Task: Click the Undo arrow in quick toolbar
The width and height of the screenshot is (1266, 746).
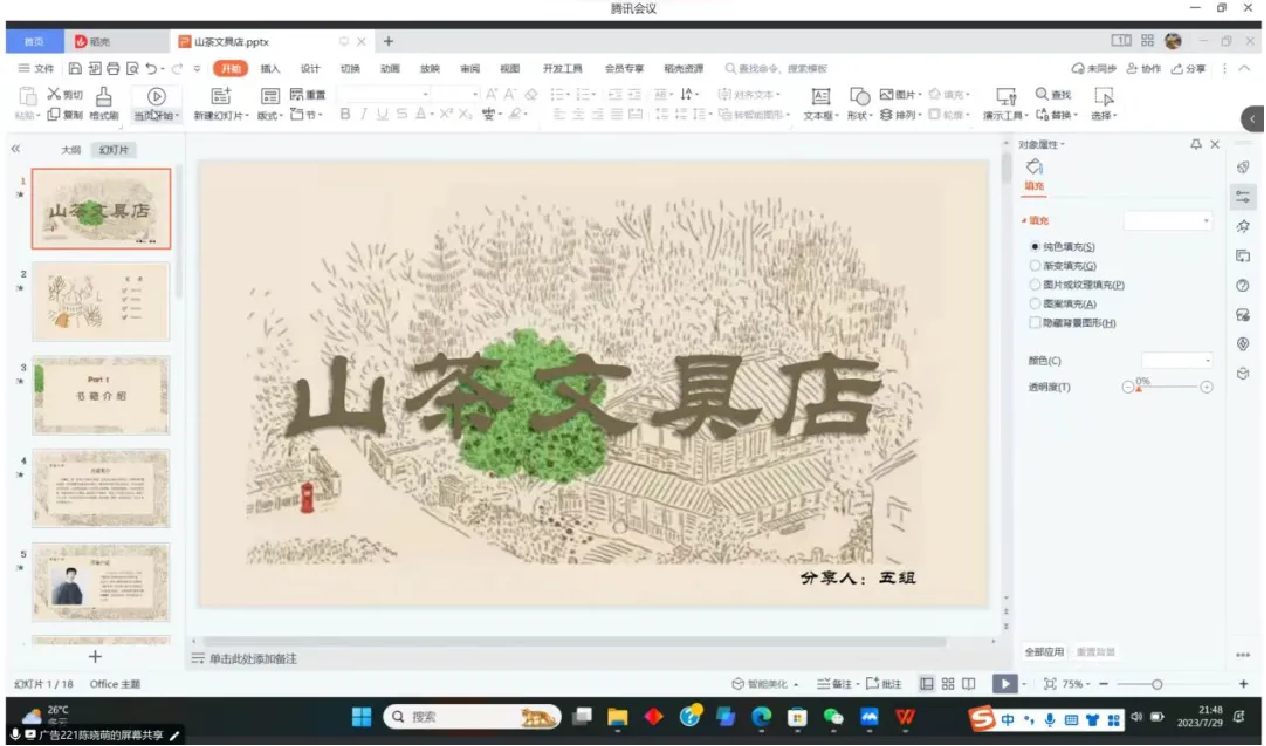Action: pos(151,69)
